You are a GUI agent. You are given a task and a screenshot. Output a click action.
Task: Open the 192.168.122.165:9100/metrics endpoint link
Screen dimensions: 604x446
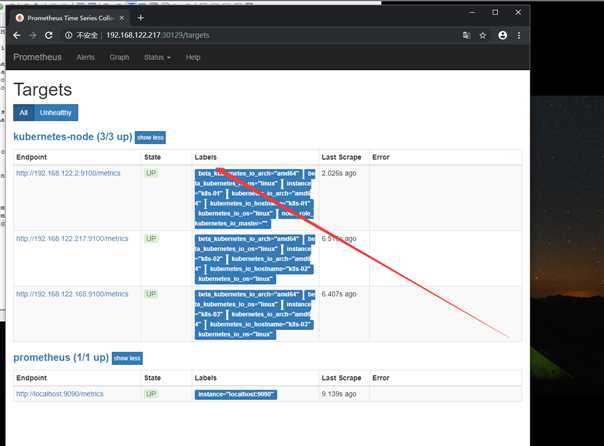coord(72,294)
